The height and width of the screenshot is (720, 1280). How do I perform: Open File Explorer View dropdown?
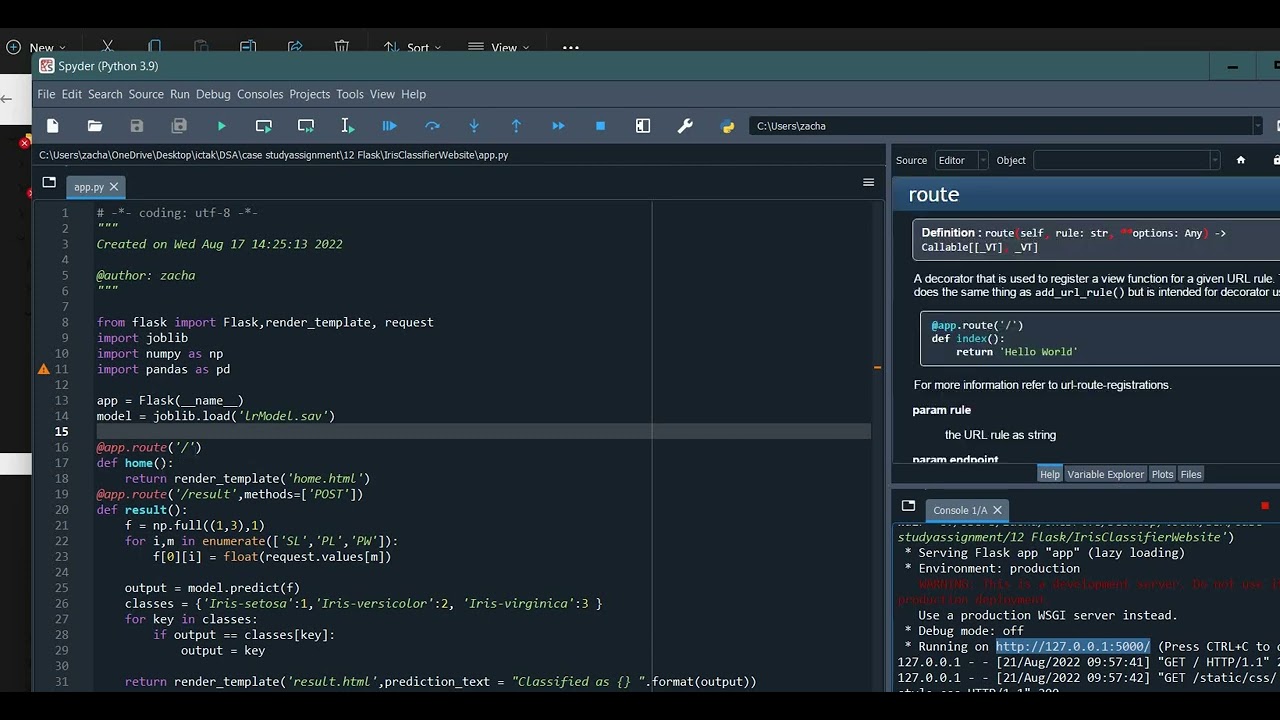(499, 47)
